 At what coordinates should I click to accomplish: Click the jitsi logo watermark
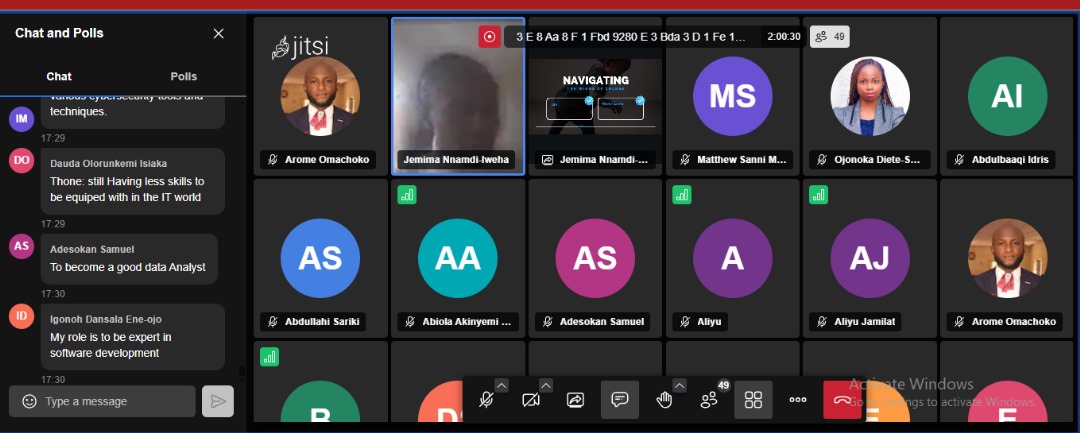click(300, 47)
